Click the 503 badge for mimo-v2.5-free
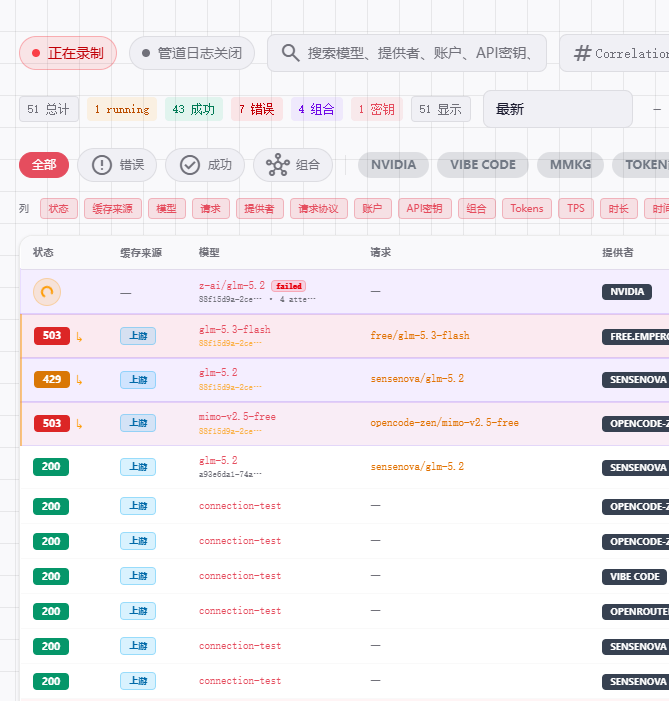669x701 pixels. click(52, 423)
